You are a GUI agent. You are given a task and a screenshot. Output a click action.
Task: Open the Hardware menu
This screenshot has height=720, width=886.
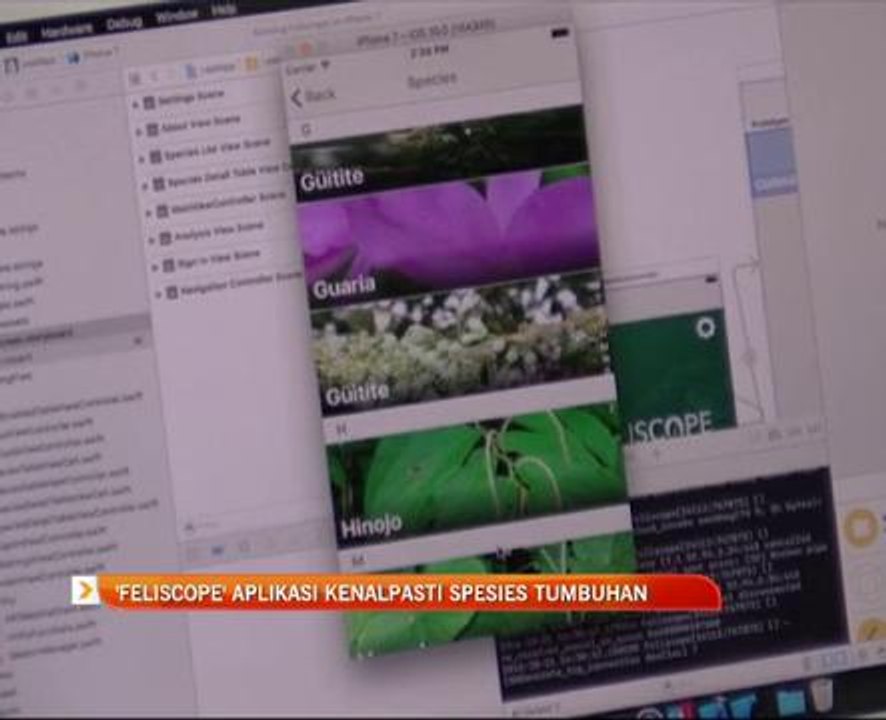pyautogui.click(x=66, y=30)
